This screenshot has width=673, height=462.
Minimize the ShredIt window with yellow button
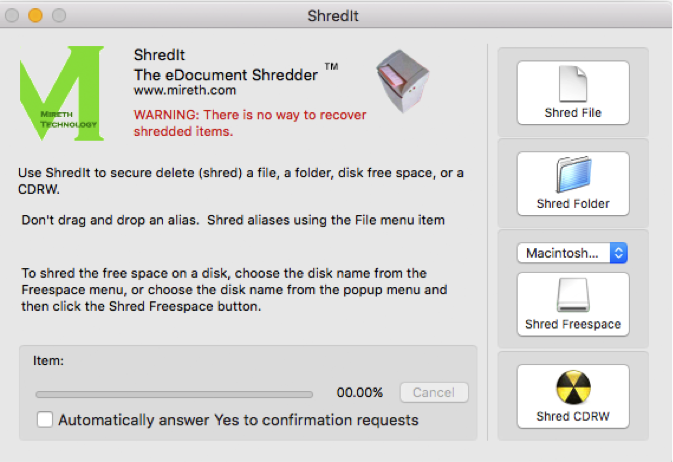click(36, 16)
